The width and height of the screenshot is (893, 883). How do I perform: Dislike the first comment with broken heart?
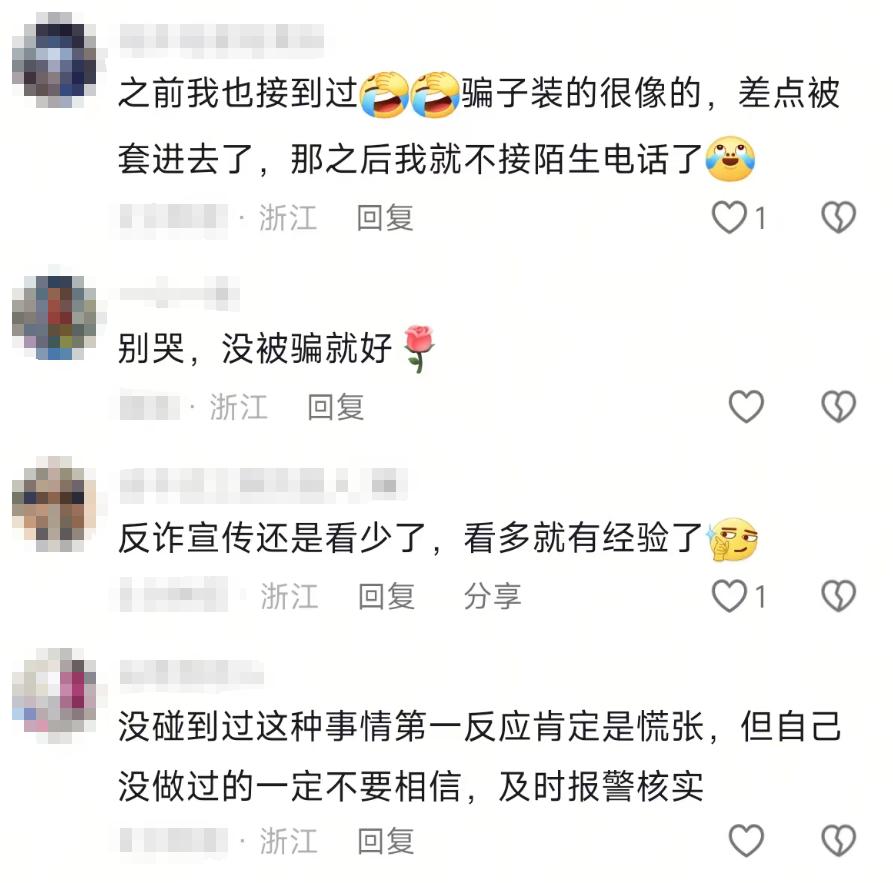pos(838,217)
